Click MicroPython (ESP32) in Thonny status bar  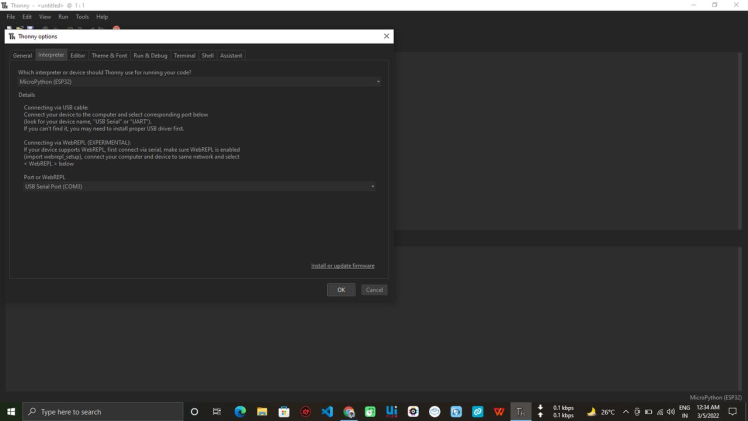point(715,397)
